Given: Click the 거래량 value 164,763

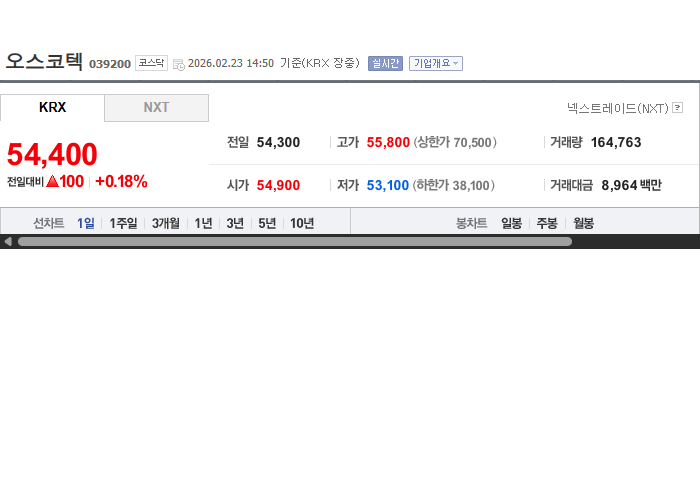Looking at the screenshot, I should point(616,142).
